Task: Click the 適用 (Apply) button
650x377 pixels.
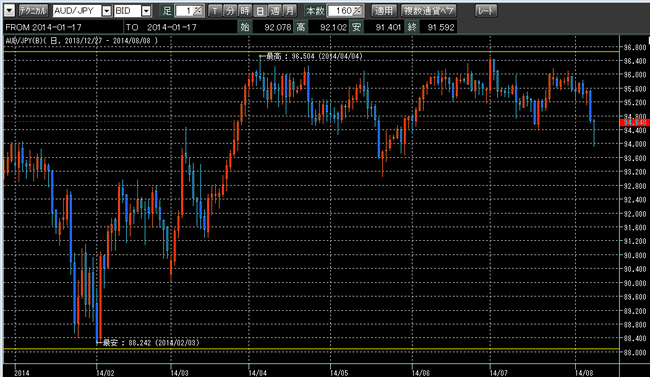Action: click(383, 11)
